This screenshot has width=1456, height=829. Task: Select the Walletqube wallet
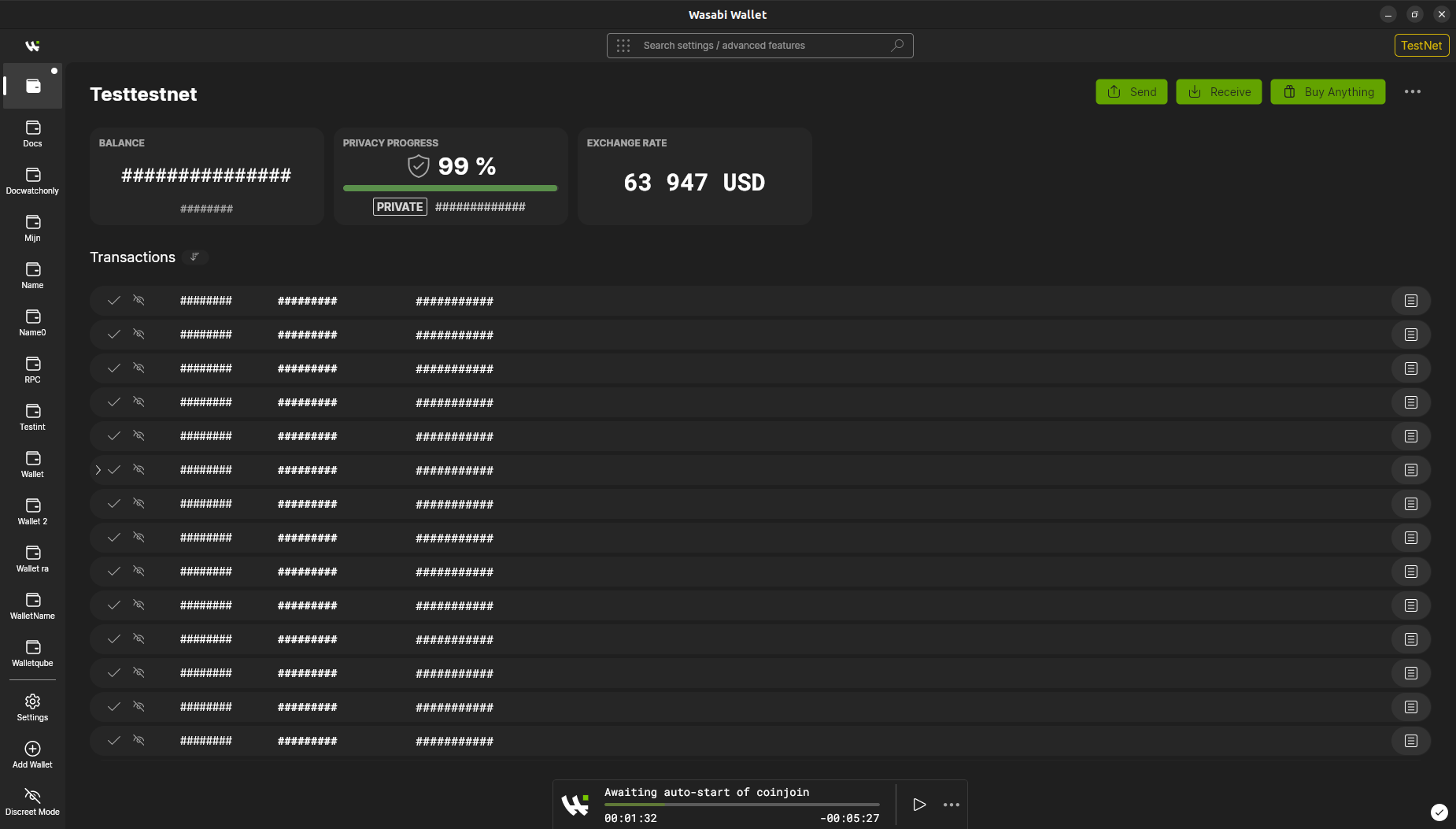[32, 653]
